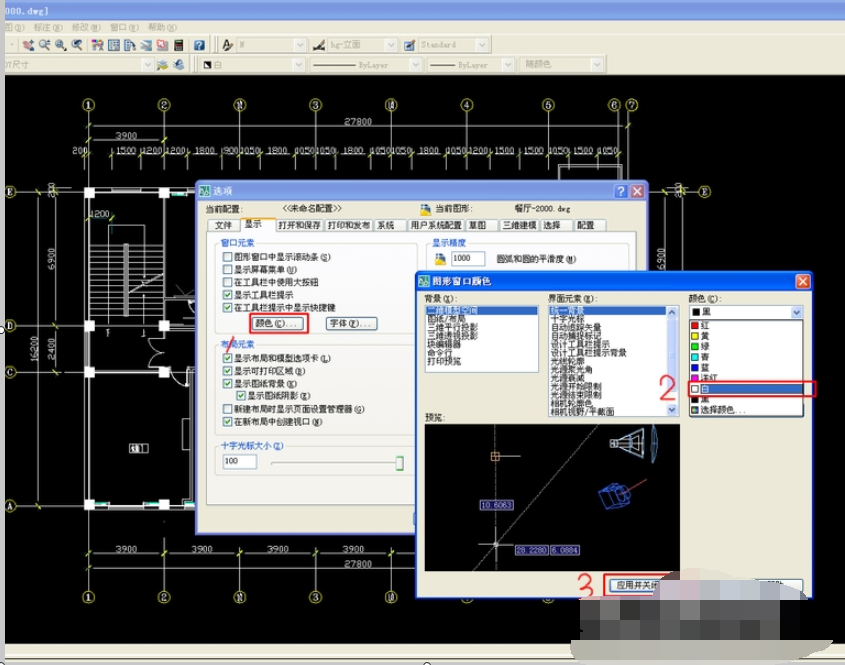Enable 显示屏幕菜单 checkbox
This screenshot has width=845, height=665.
(227, 269)
